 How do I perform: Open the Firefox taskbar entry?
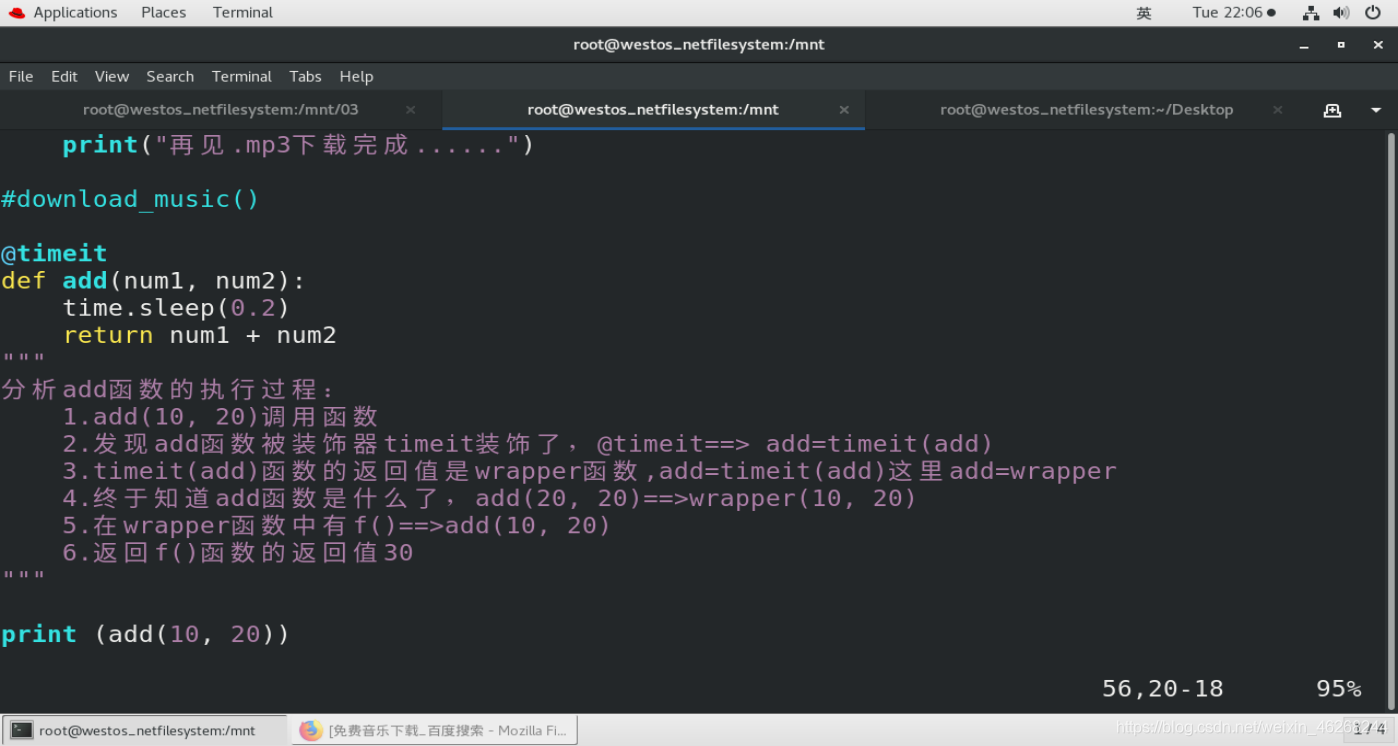tap(434, 730)
